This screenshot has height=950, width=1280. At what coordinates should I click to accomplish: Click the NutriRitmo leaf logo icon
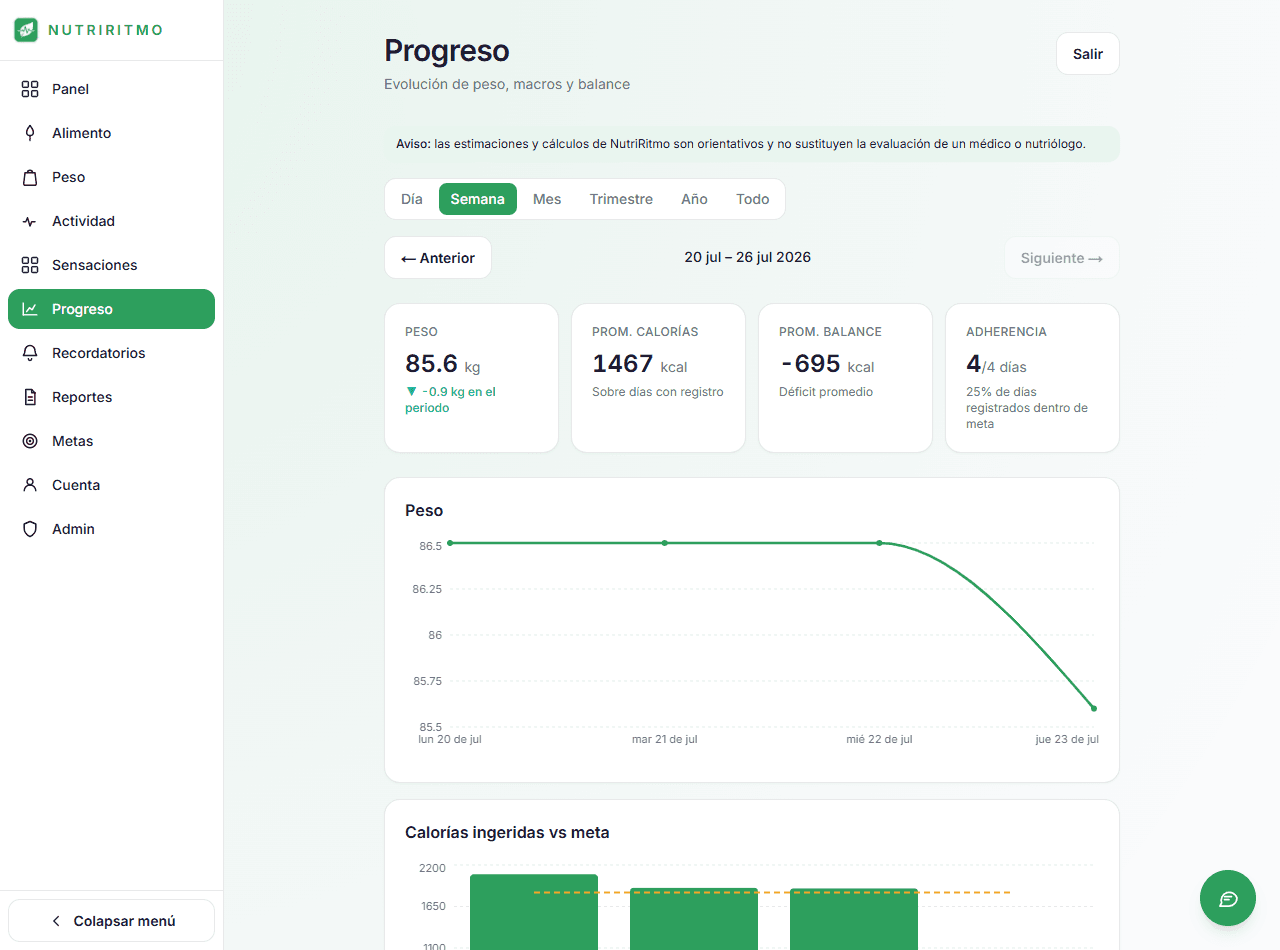point(25,30)
